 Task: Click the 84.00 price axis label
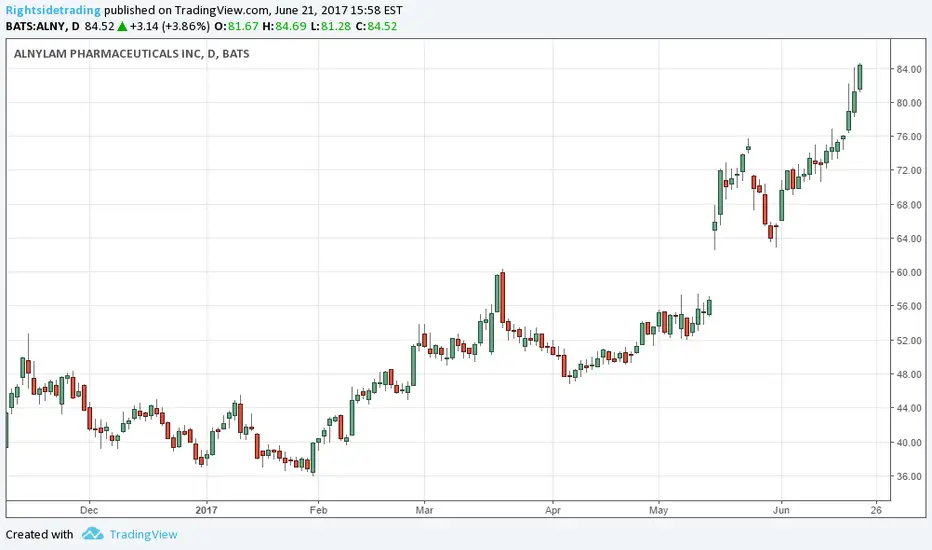point(909,69)
